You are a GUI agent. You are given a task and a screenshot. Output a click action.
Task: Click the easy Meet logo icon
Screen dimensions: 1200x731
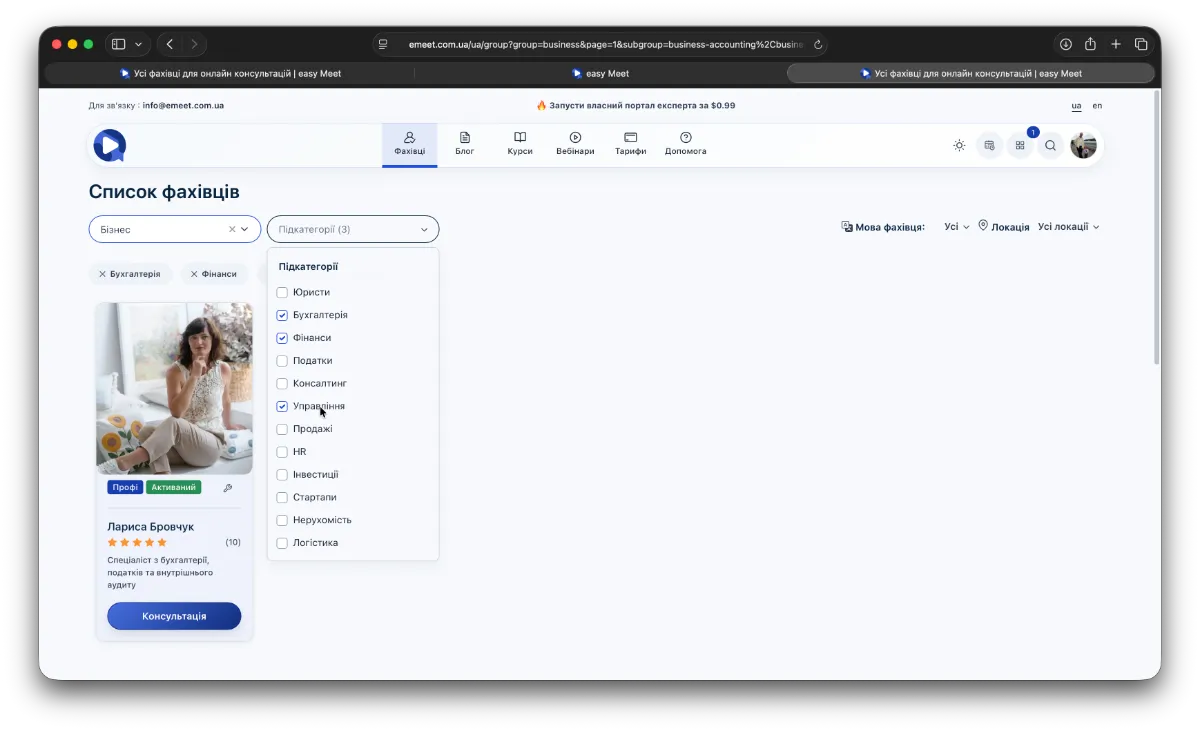click(x=109, y=145)
